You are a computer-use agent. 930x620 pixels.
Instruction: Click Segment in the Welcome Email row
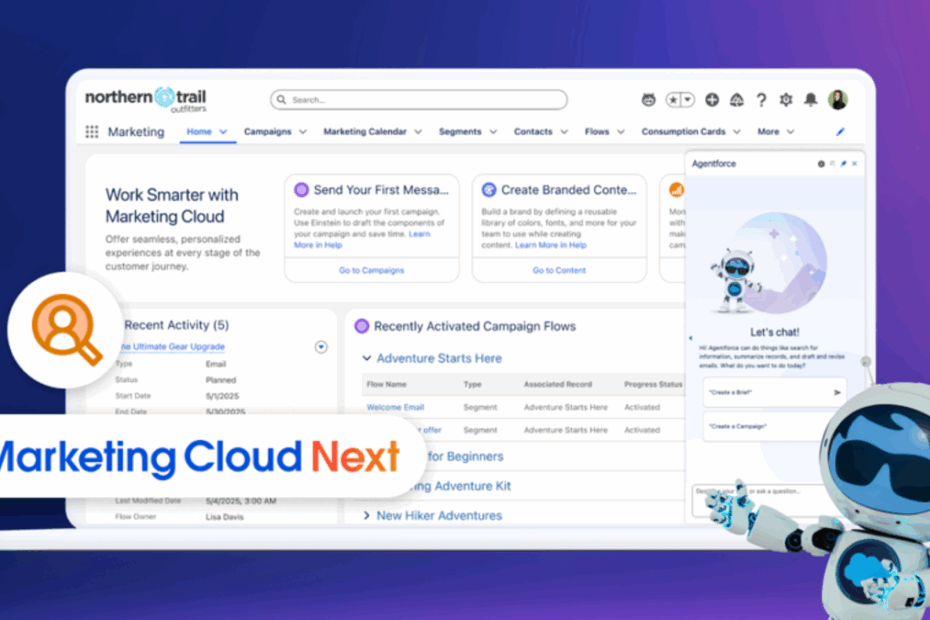(x=480, y=408)
